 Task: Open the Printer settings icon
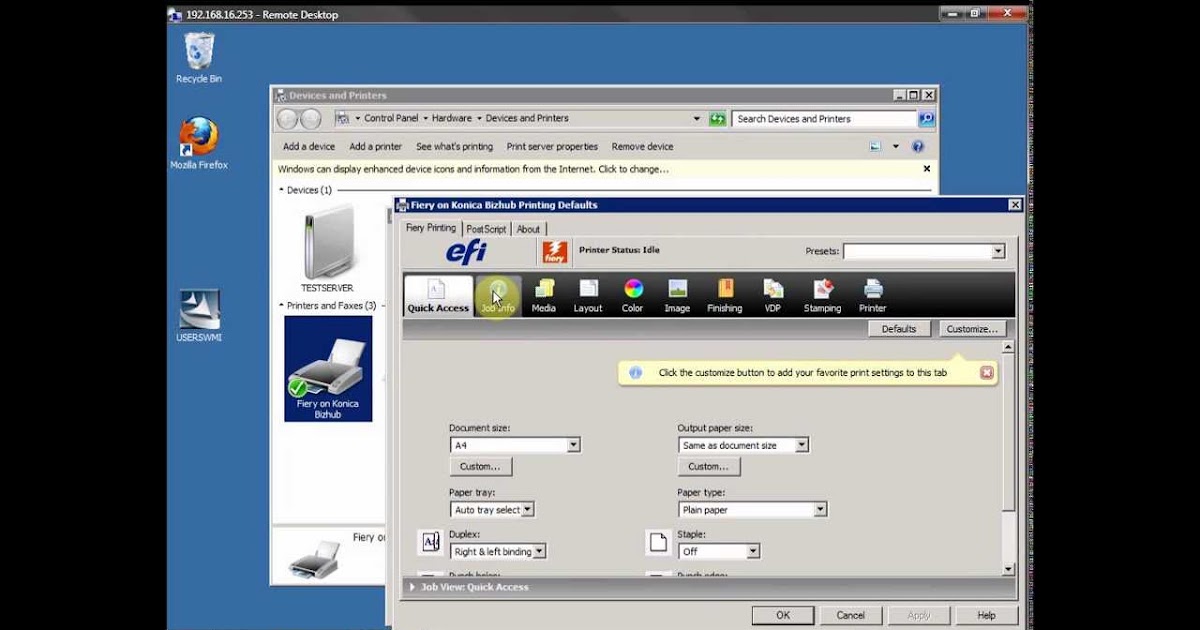pos(873,296)
